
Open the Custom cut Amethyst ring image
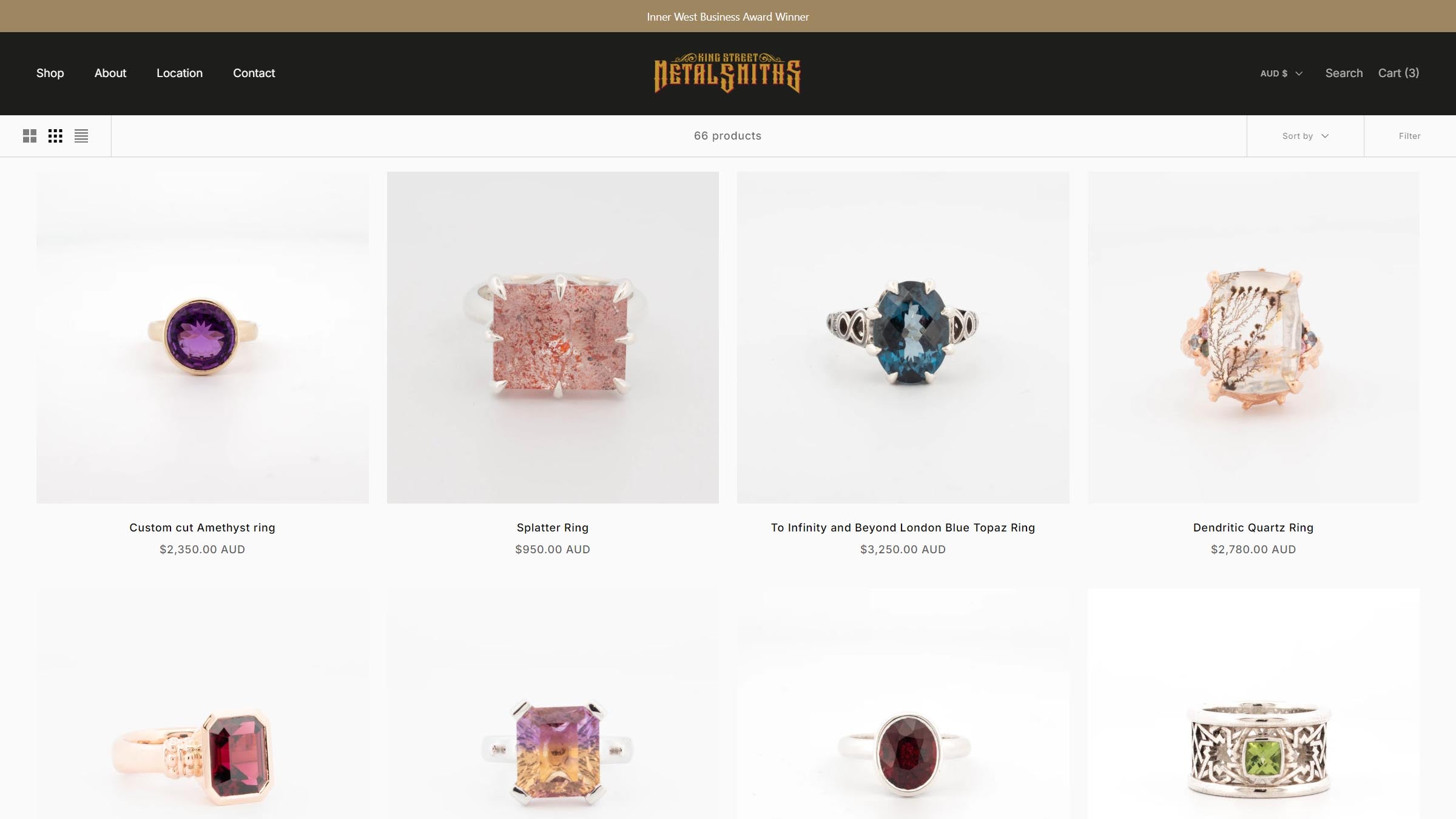coord(203,337)
